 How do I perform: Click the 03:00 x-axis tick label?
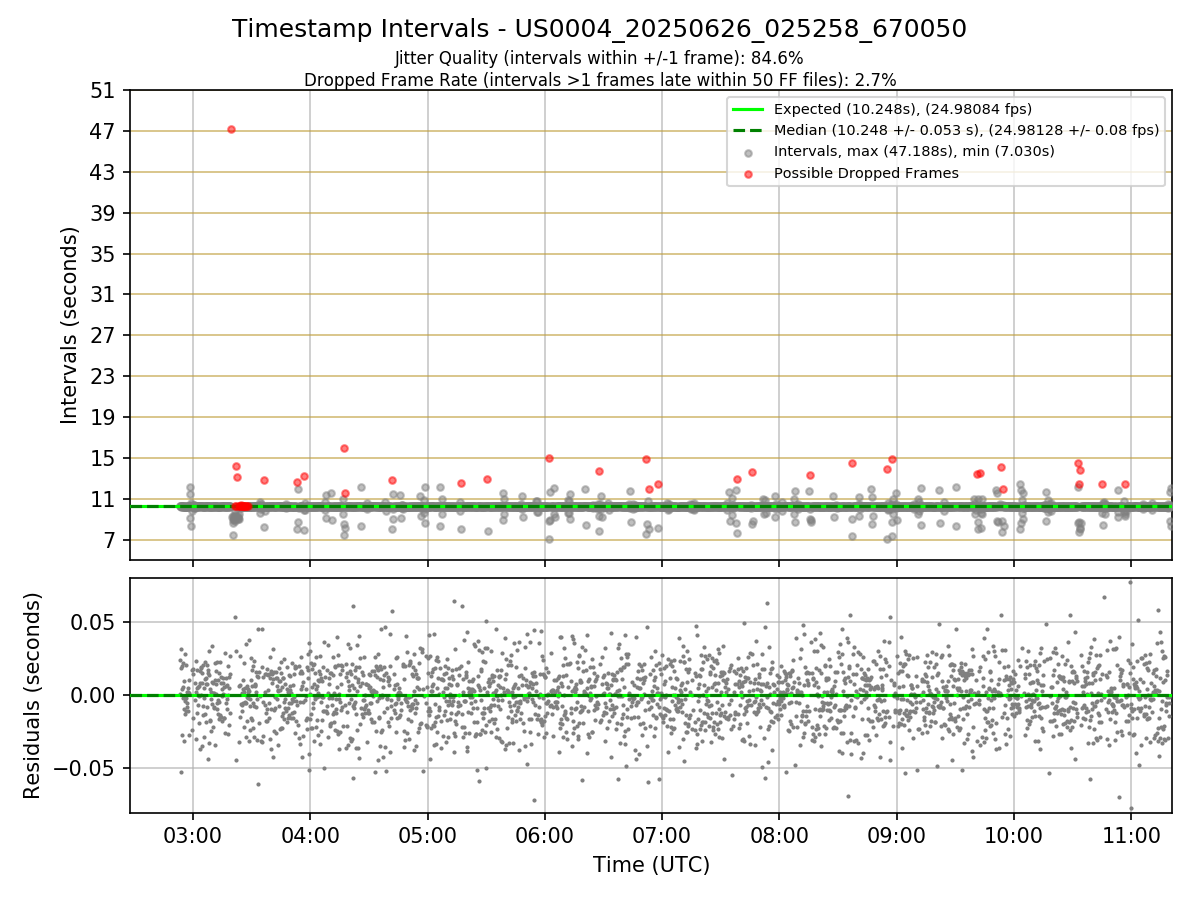pyautogui.click(x=193, y=834)
